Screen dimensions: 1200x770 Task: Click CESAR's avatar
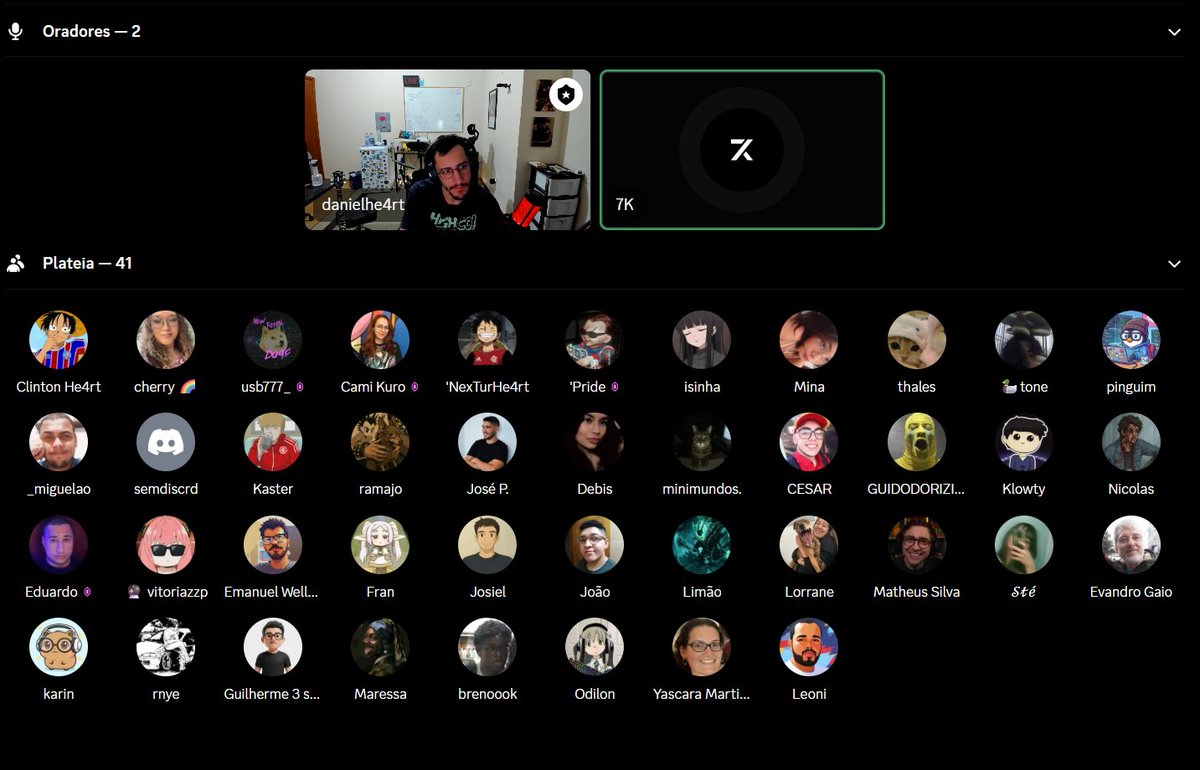pos(809,442)
